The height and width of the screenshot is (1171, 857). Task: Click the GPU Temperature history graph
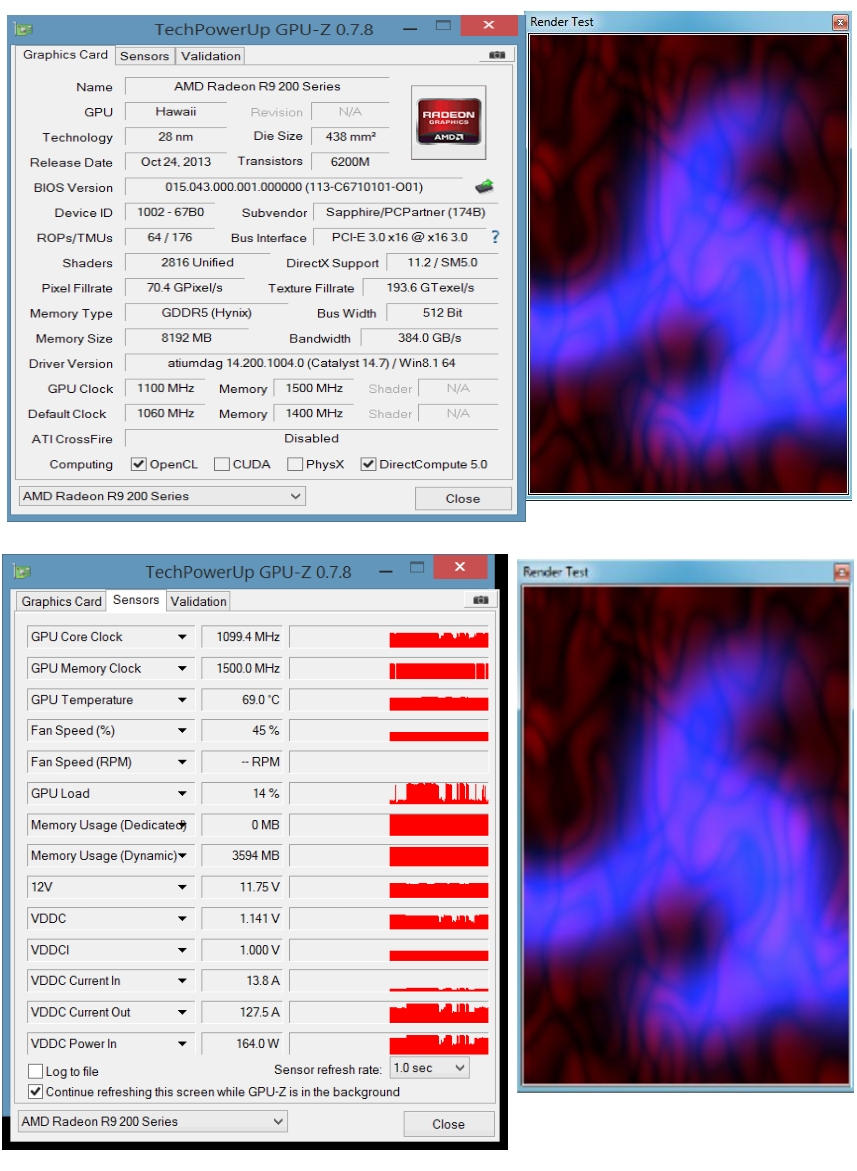tap(389, 700)
